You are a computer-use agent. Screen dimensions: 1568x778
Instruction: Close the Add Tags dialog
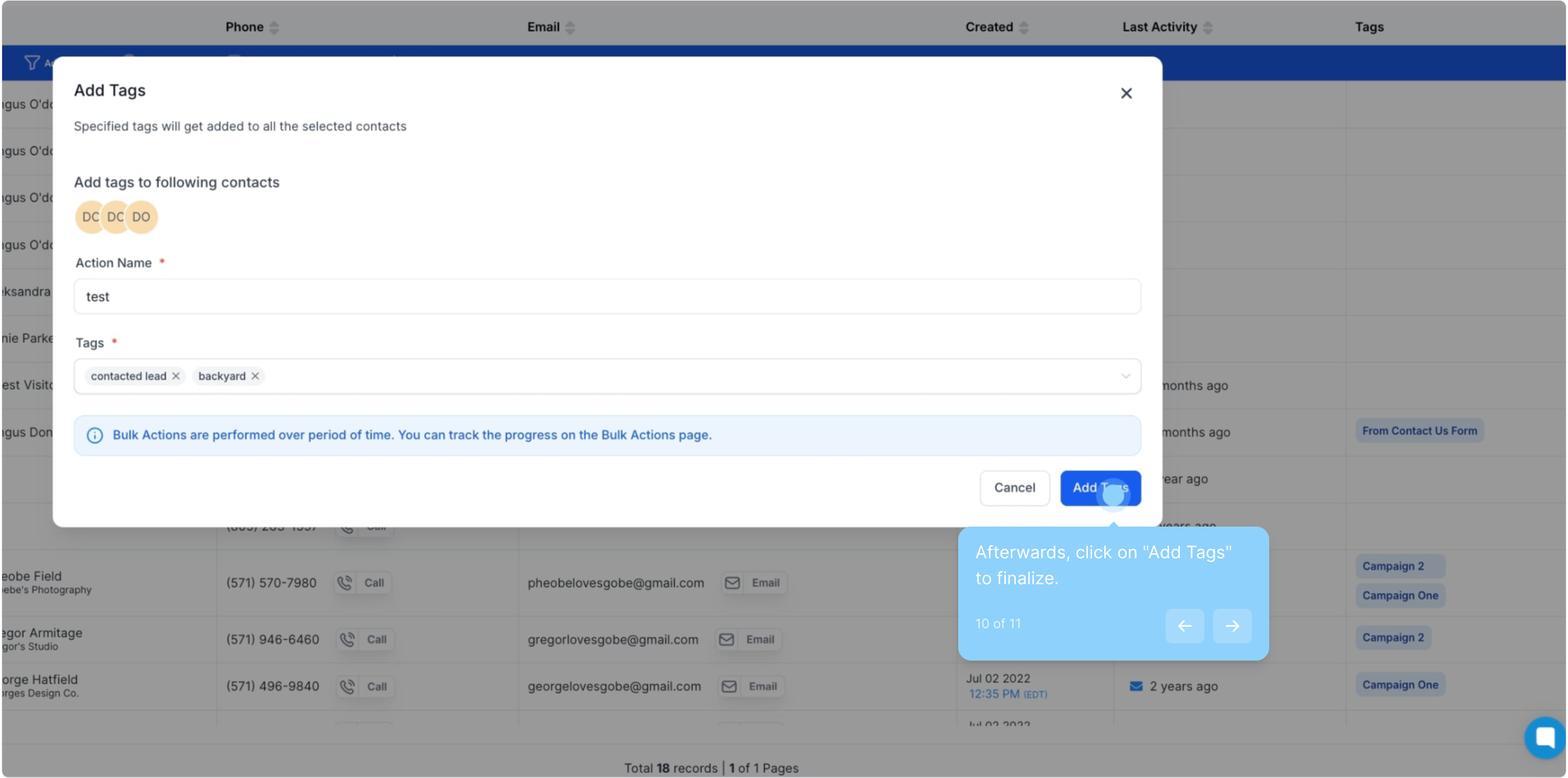1126,94
